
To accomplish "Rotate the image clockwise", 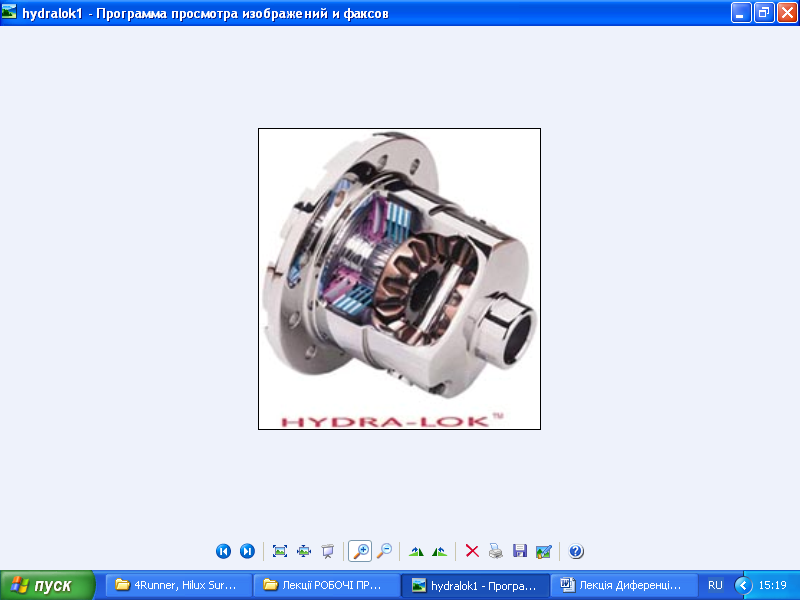I will (x=416, y=551).
